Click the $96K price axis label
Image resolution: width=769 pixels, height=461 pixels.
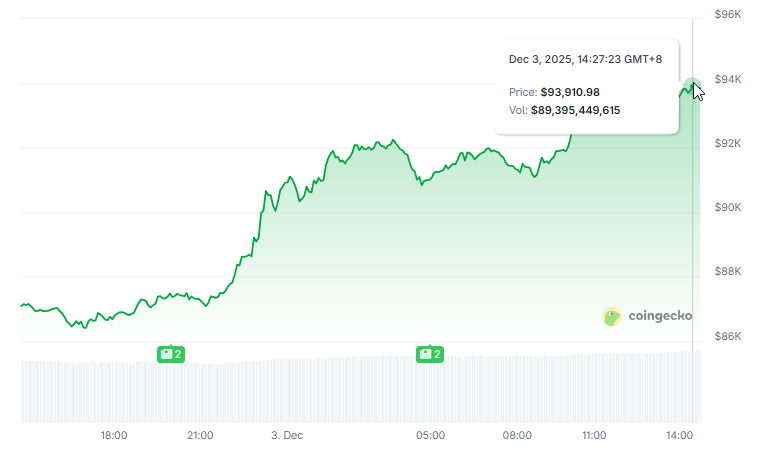(727, 15)
